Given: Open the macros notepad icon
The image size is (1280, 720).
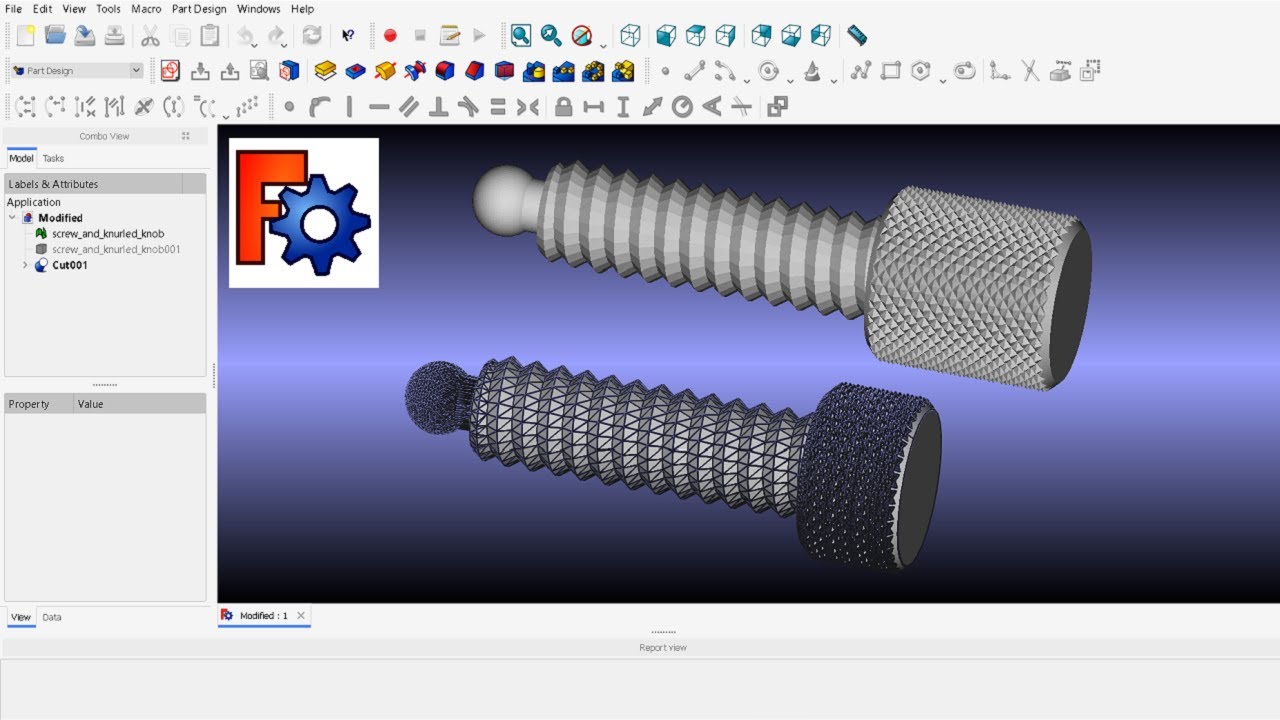Looking at the screenshot, I should [x=450, y=36].
